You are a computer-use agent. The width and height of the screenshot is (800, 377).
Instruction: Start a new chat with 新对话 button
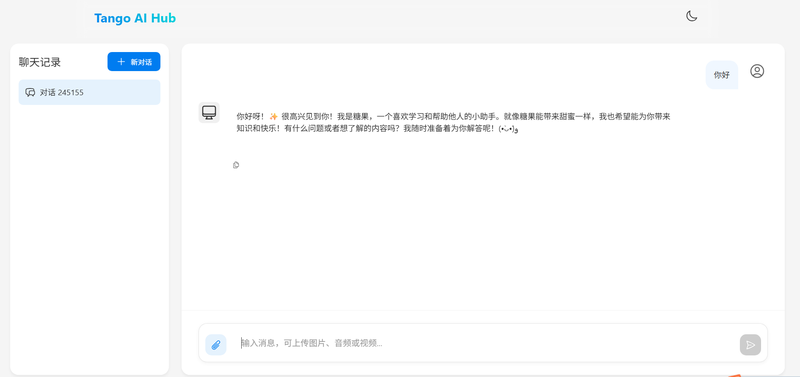(x=134, y=62)
